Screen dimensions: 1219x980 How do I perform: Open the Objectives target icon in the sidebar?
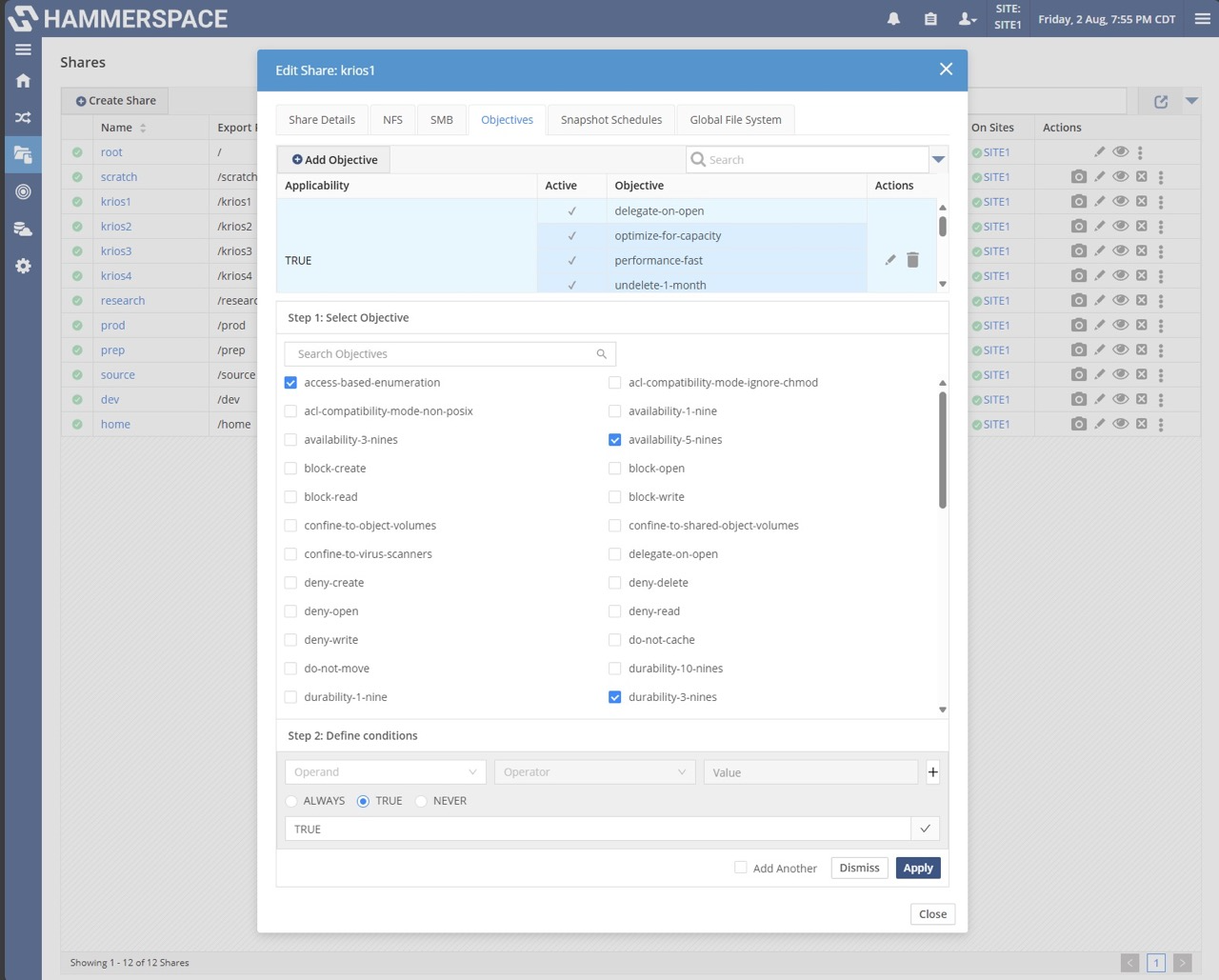pyautogui.click(x=23, y=191)
